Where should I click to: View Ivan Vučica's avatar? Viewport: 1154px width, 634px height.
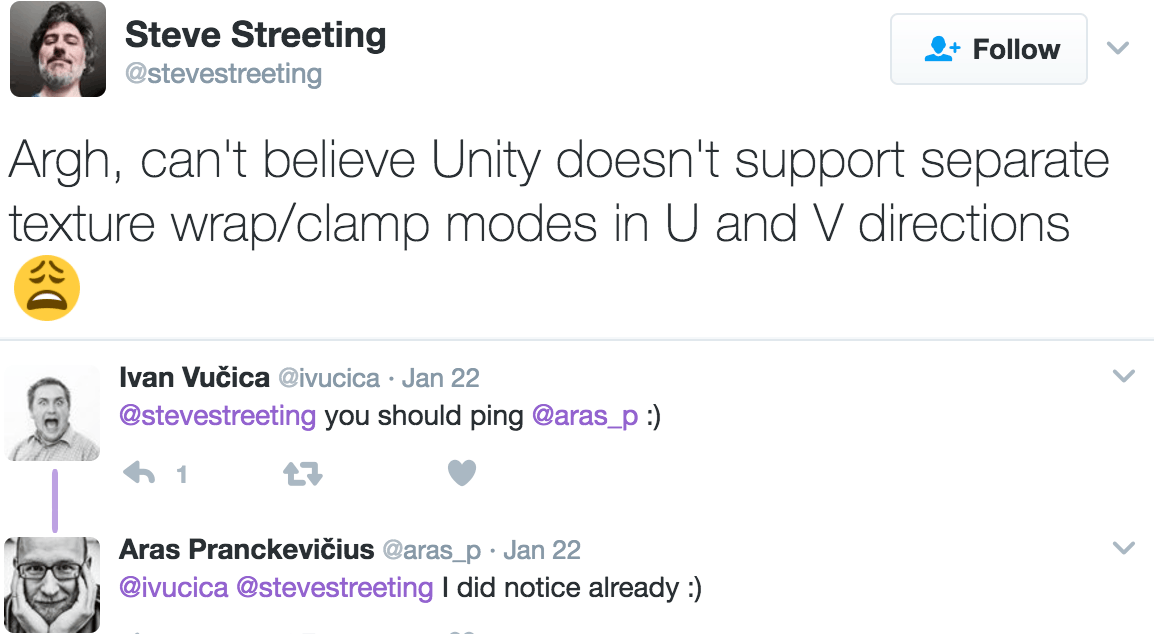tap(52, 413)
